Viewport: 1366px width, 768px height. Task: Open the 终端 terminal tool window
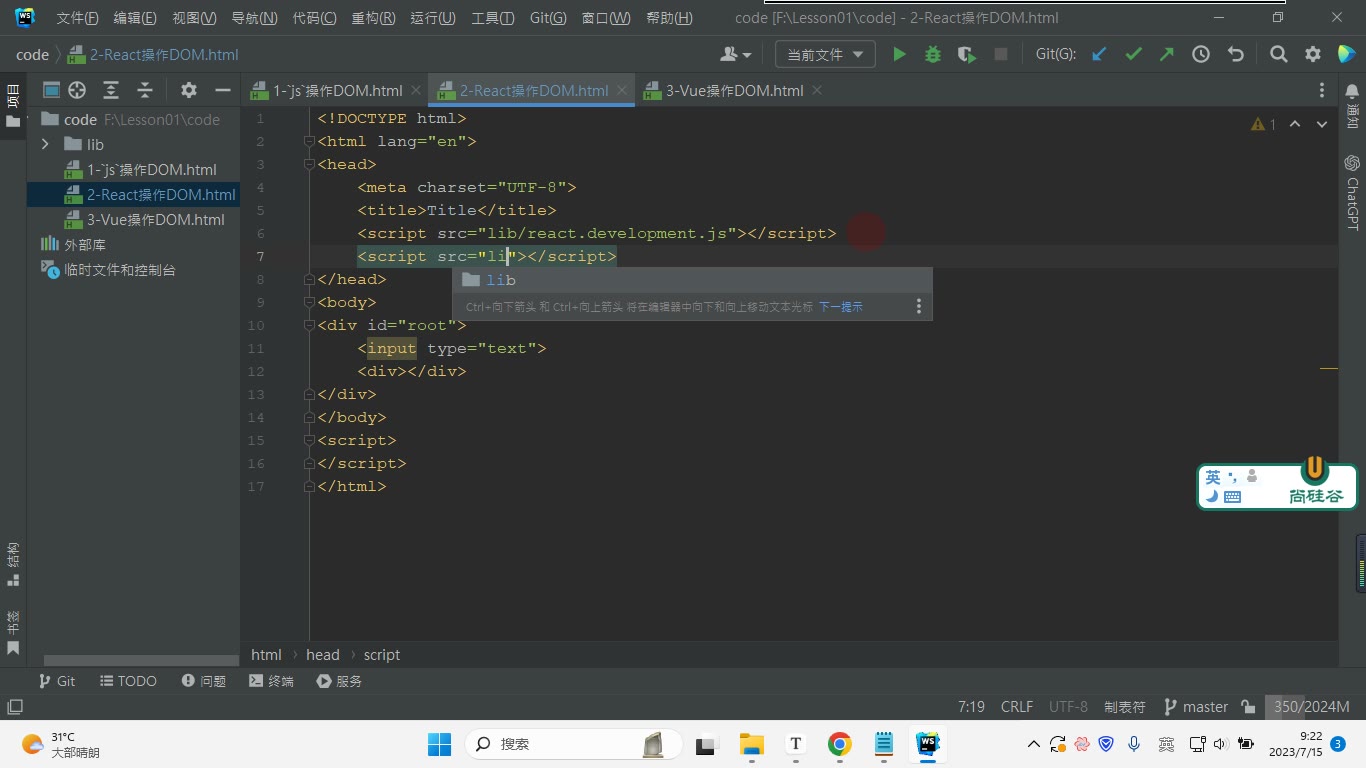point(271,681)
